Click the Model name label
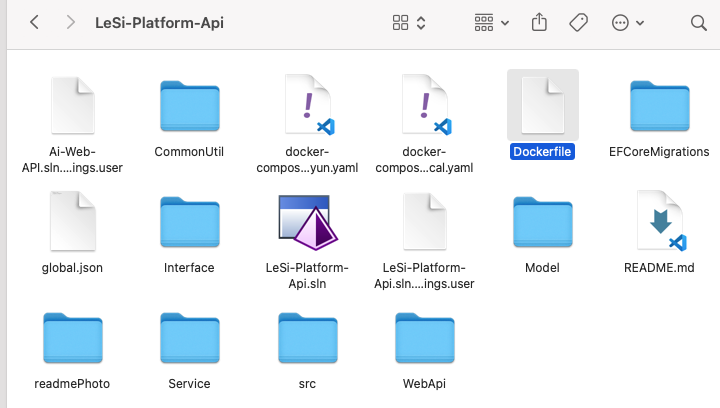The image size is (720, 408). click(x=542, y=268)
